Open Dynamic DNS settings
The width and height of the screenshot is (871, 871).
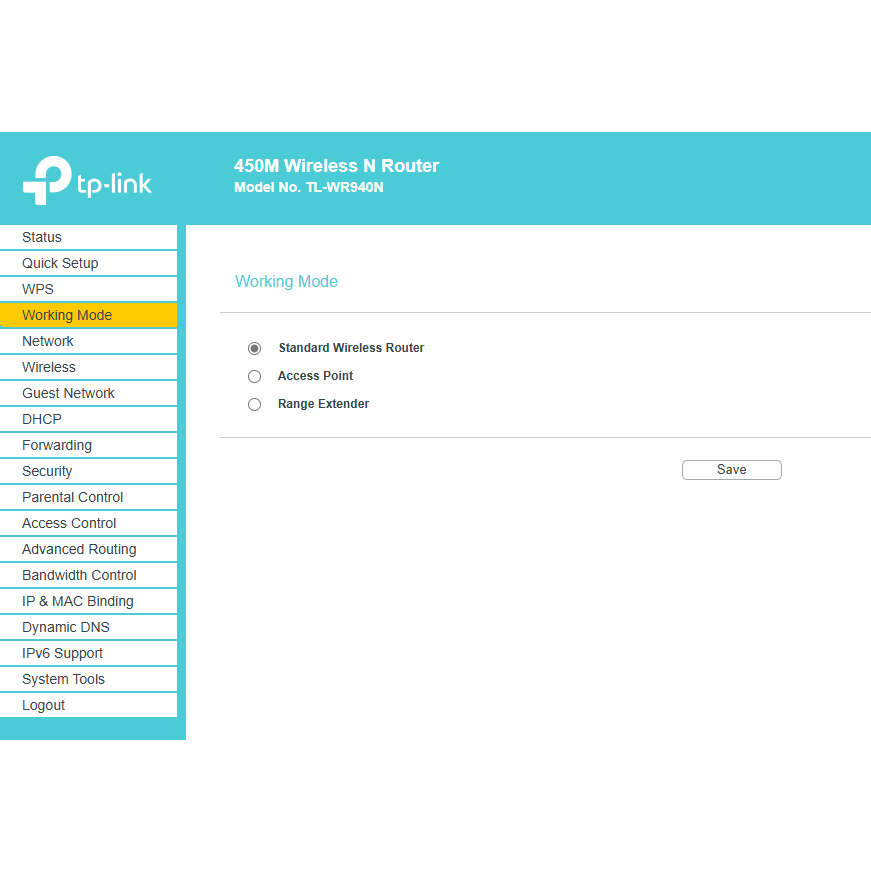click(x=66, y=627)
